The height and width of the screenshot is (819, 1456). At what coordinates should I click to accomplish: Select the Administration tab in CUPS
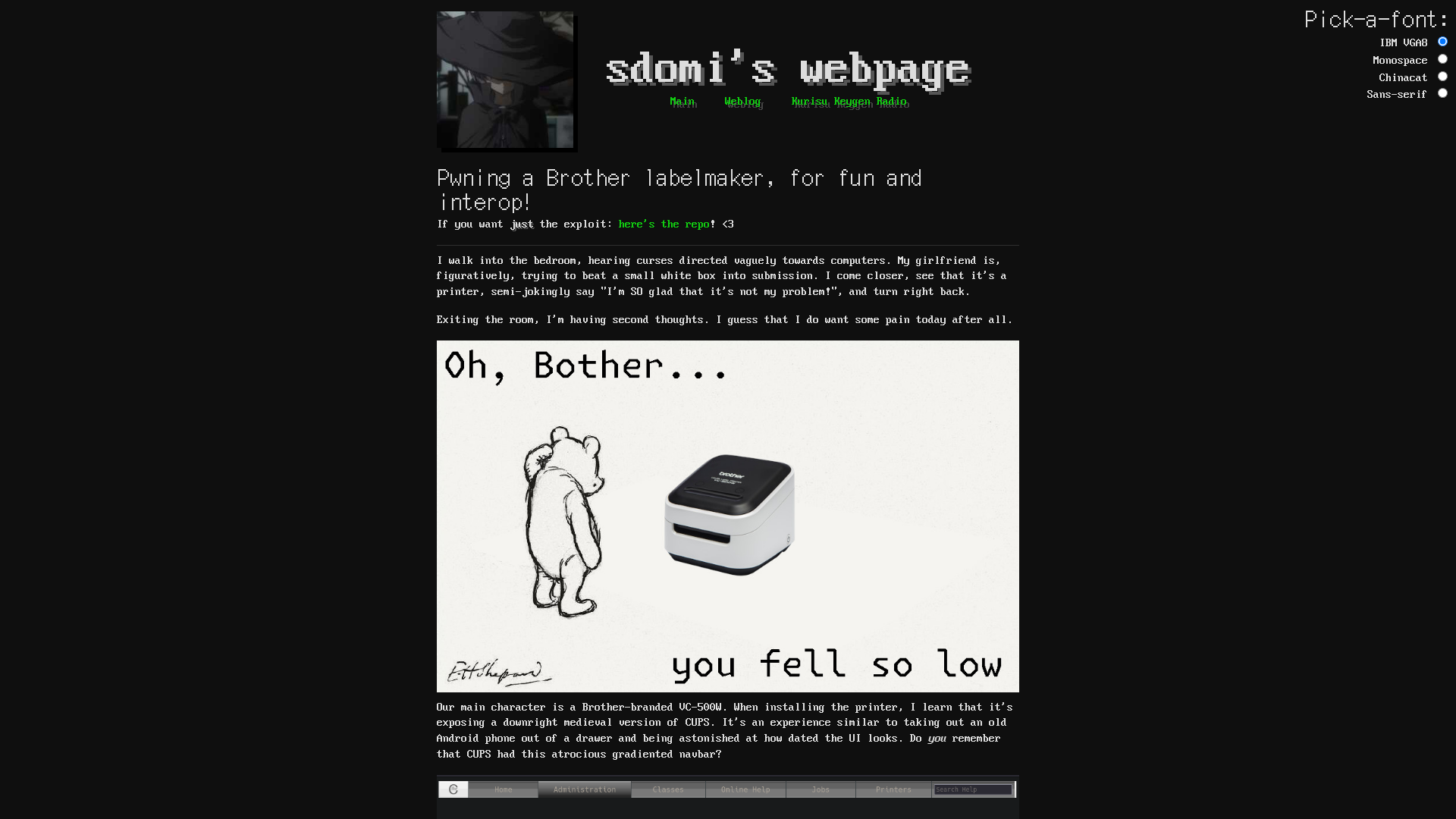coord(585,789)
